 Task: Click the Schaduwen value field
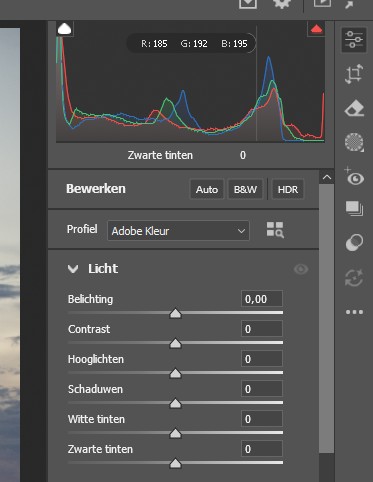coord(262,389)
